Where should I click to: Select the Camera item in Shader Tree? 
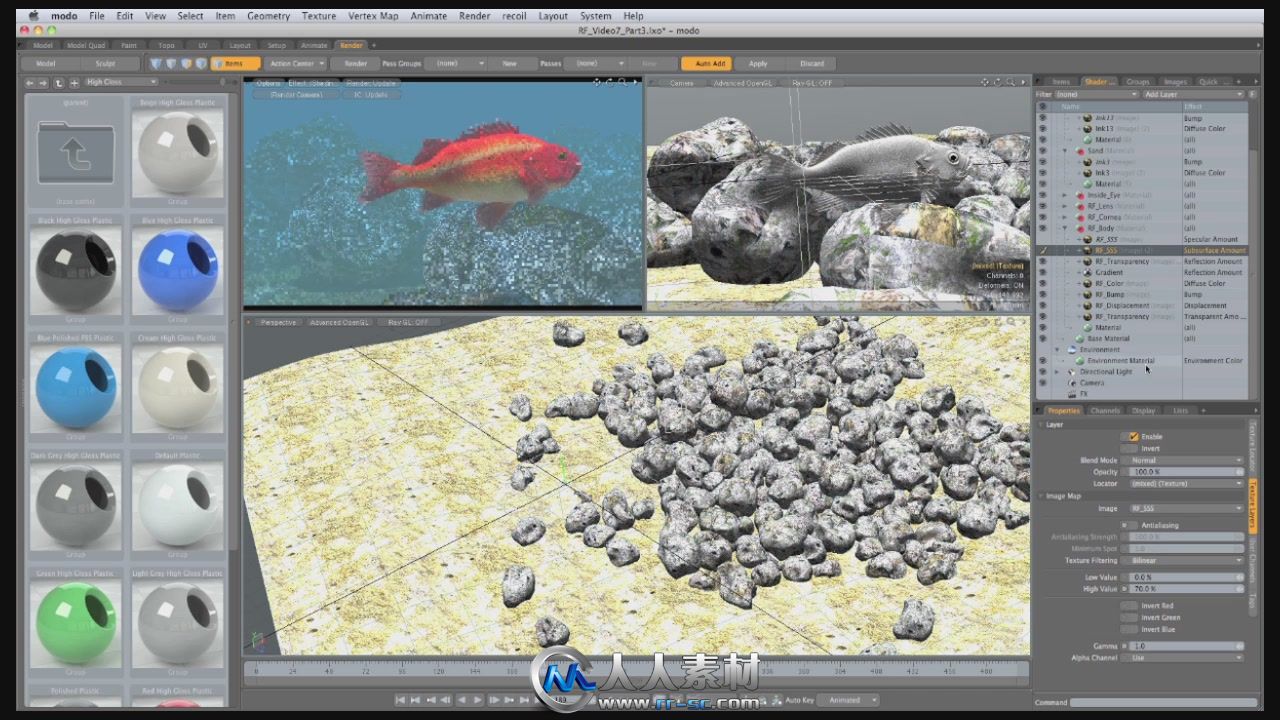click(1091, 382)
